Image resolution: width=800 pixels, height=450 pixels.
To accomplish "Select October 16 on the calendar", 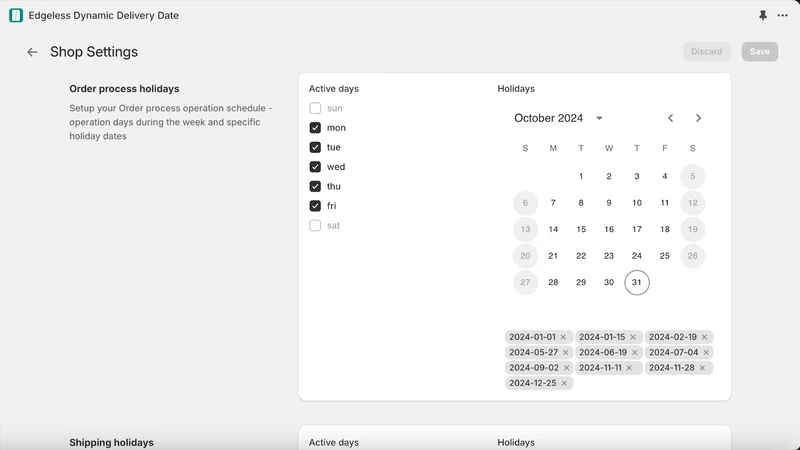I will point(609,229).
